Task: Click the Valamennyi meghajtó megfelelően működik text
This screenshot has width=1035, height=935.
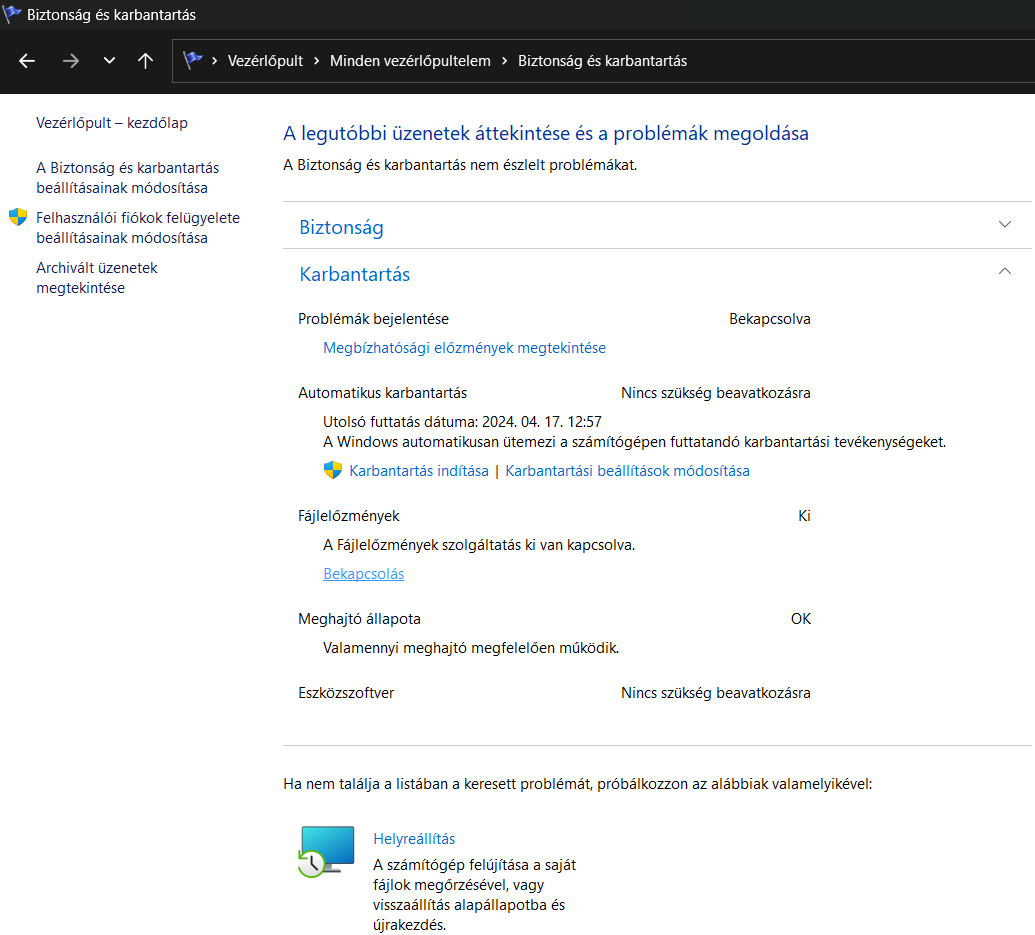Action: [x=471, y=648]
